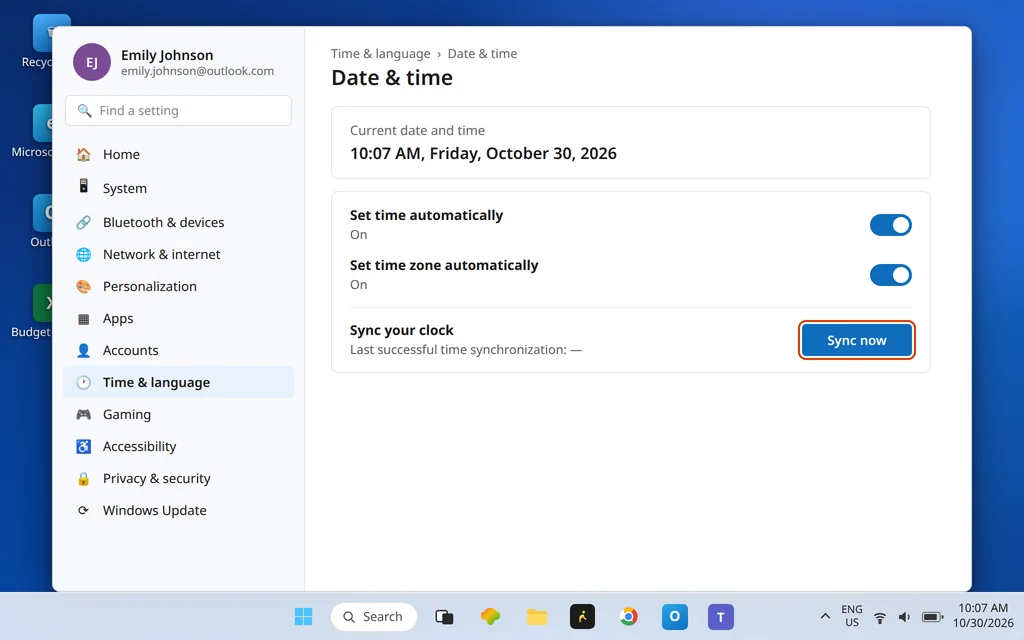Turn off Set time zone automatically toggle
Image resolution: width=1024 pixels, height=640 pixels.
891,275
